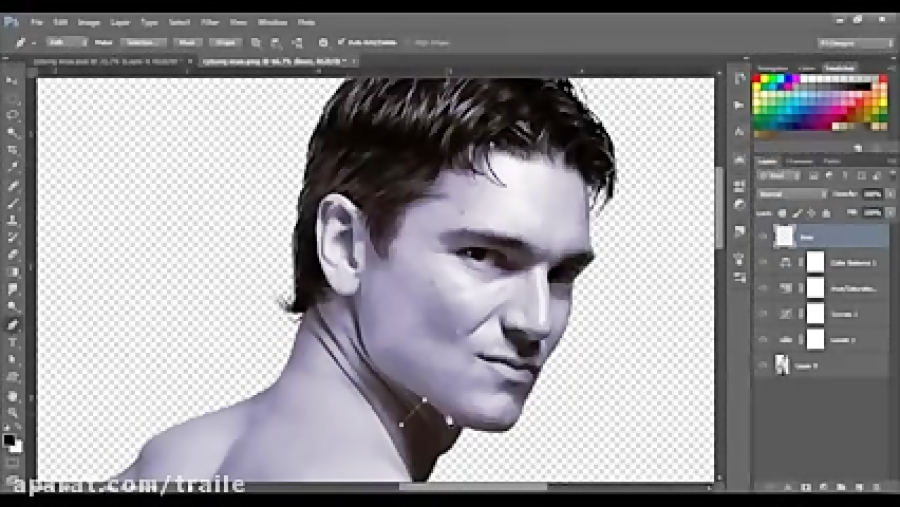Click the canvas vertical scrollbar

coord(719,208)
